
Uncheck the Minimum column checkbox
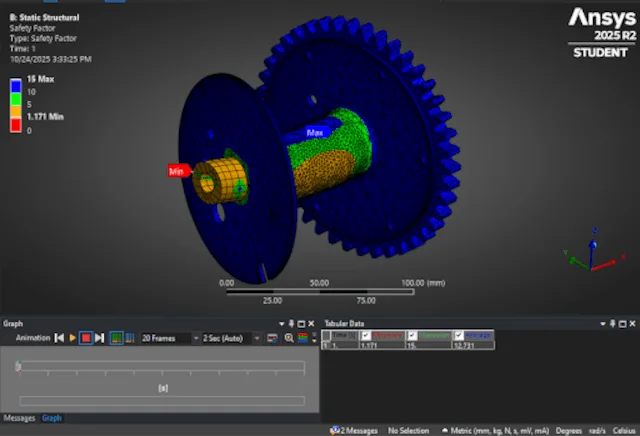tap(366, 336)
